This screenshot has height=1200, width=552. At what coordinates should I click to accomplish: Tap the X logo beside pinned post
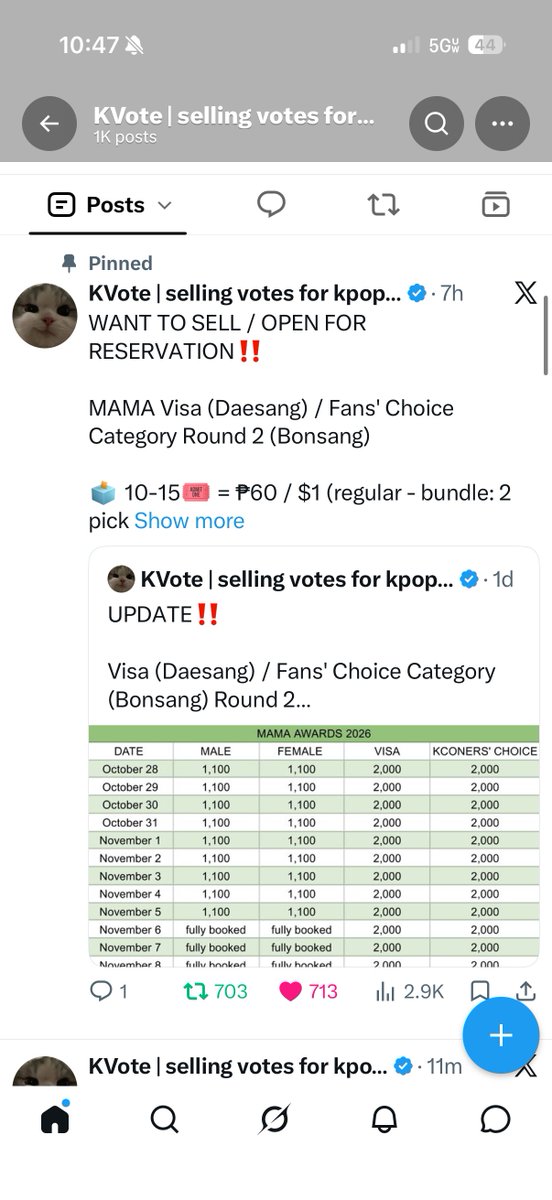pos(525,293)
